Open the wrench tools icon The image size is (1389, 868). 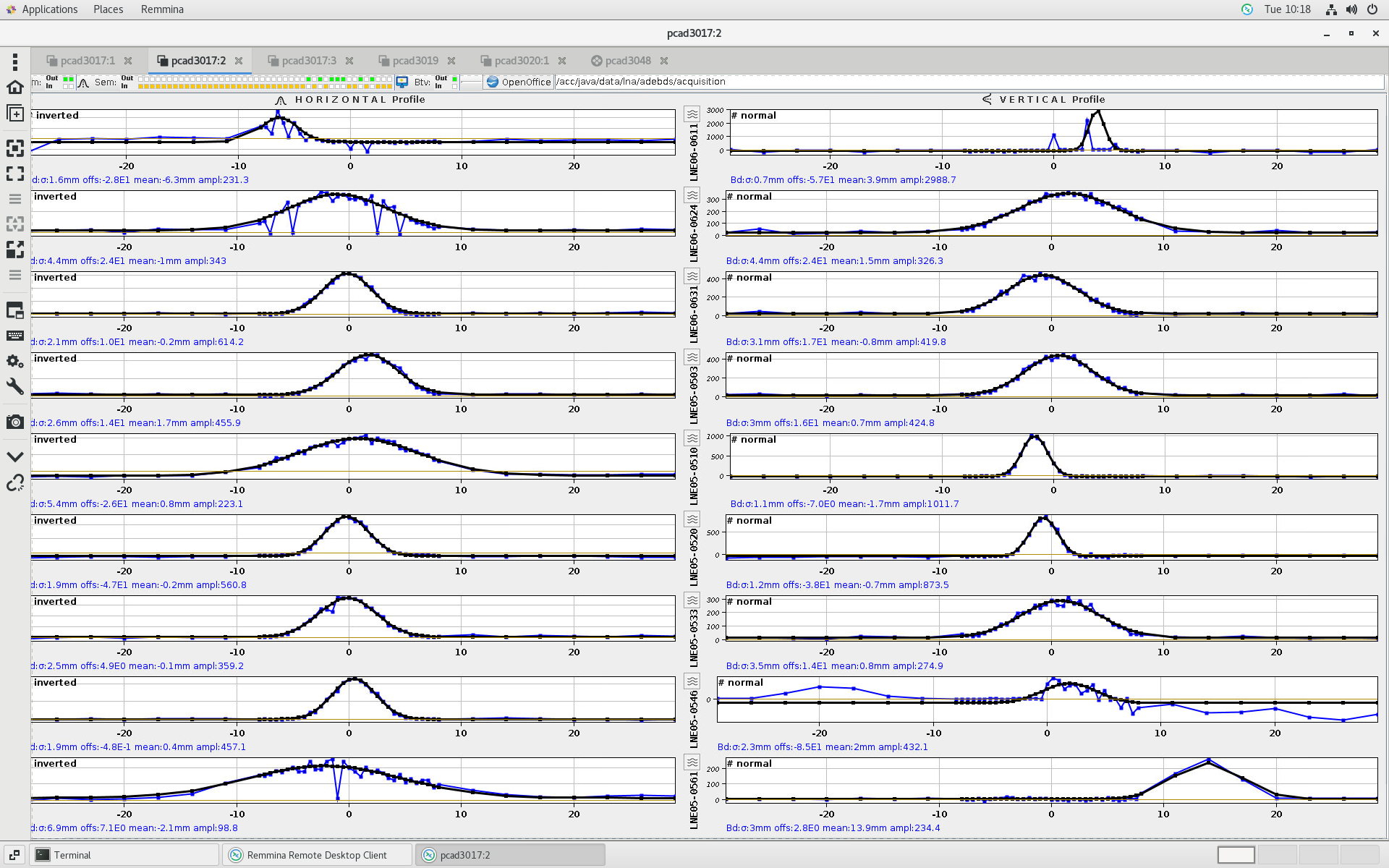[14, 386]
